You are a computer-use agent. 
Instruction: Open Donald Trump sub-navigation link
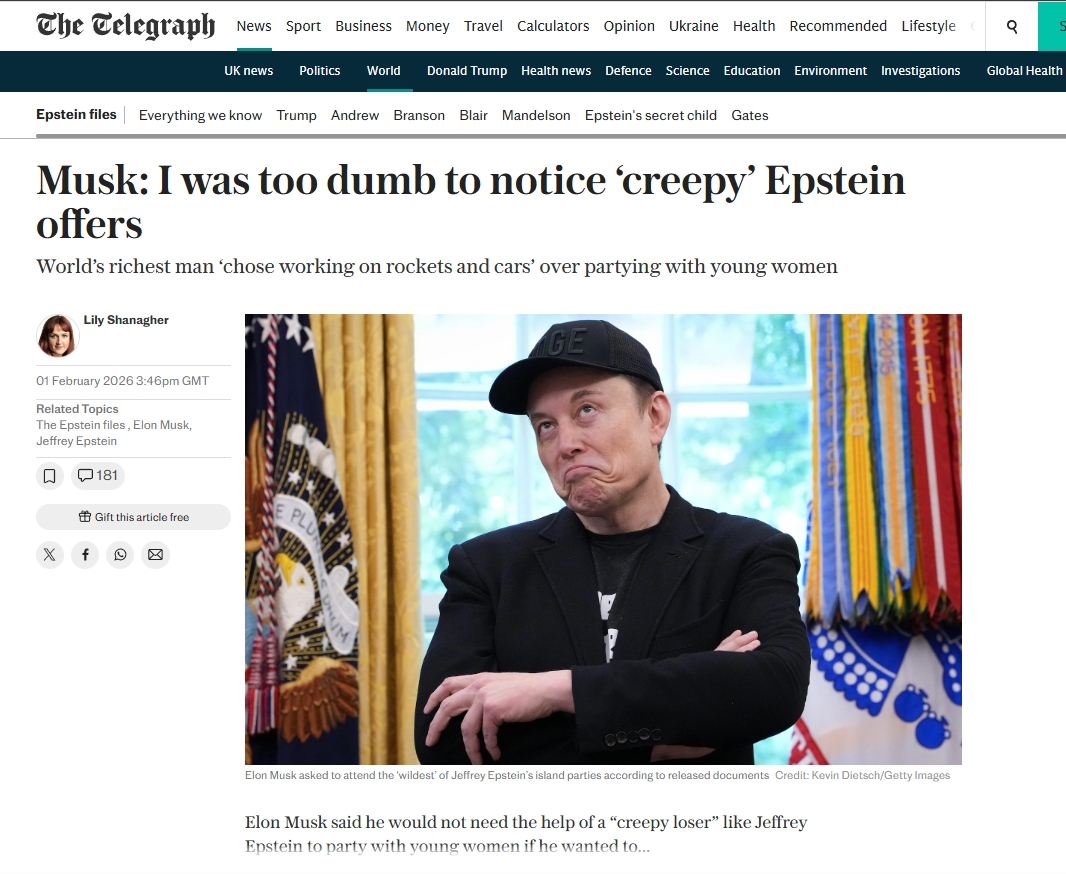467,71
